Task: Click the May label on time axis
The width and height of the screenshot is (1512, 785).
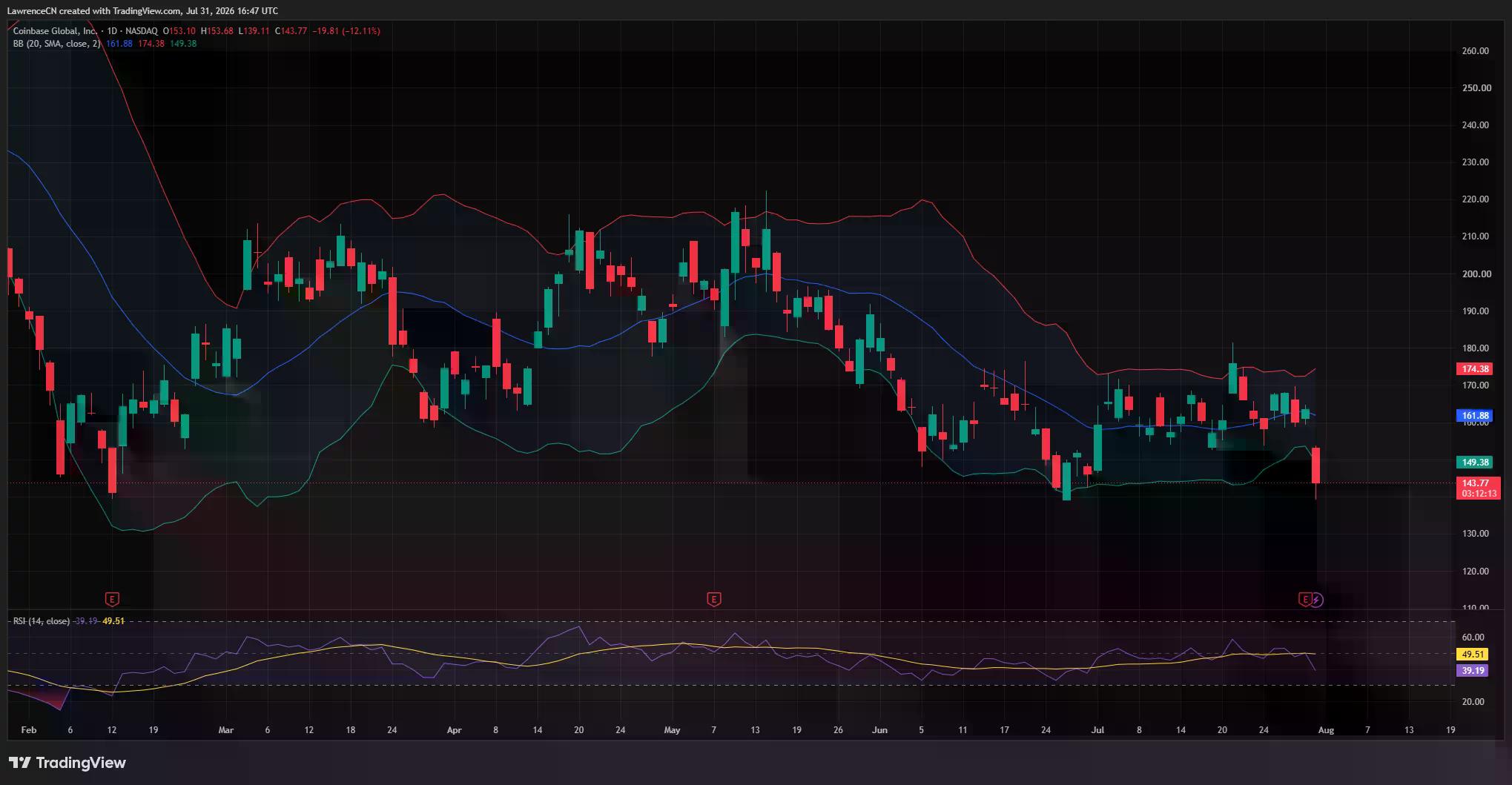Action: coord(672,730)
